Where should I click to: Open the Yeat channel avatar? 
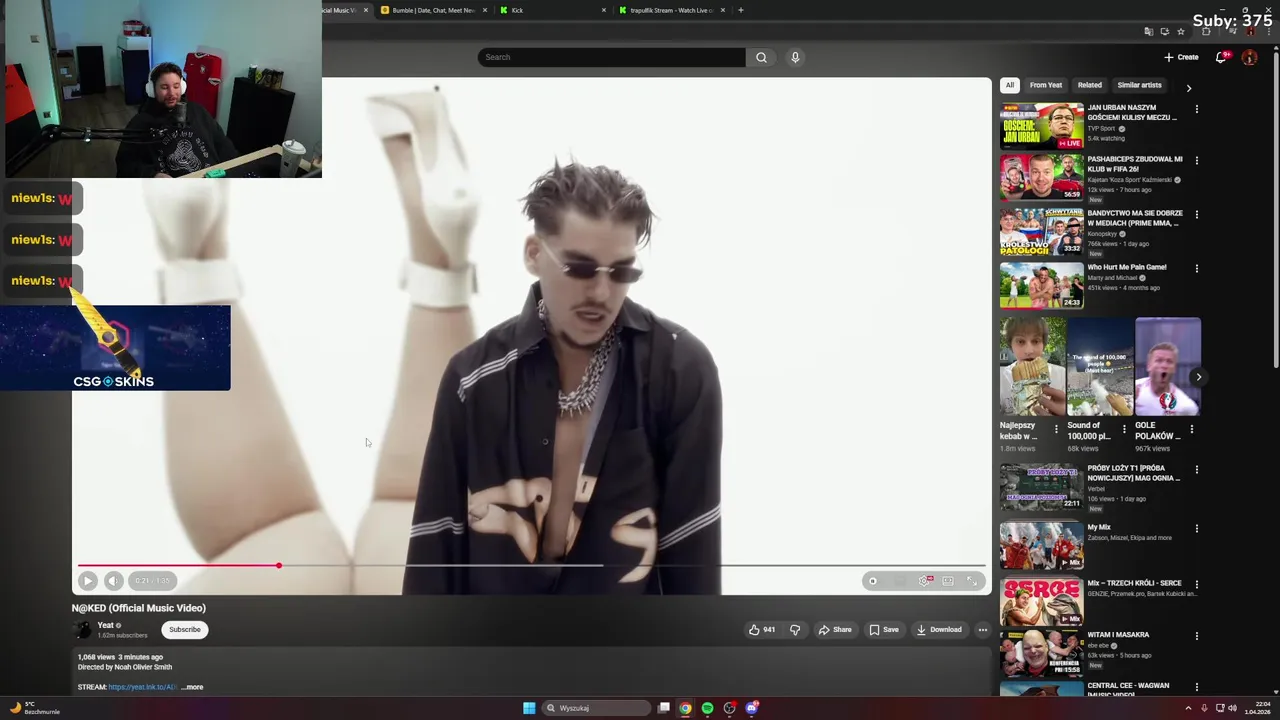[83, 630]
